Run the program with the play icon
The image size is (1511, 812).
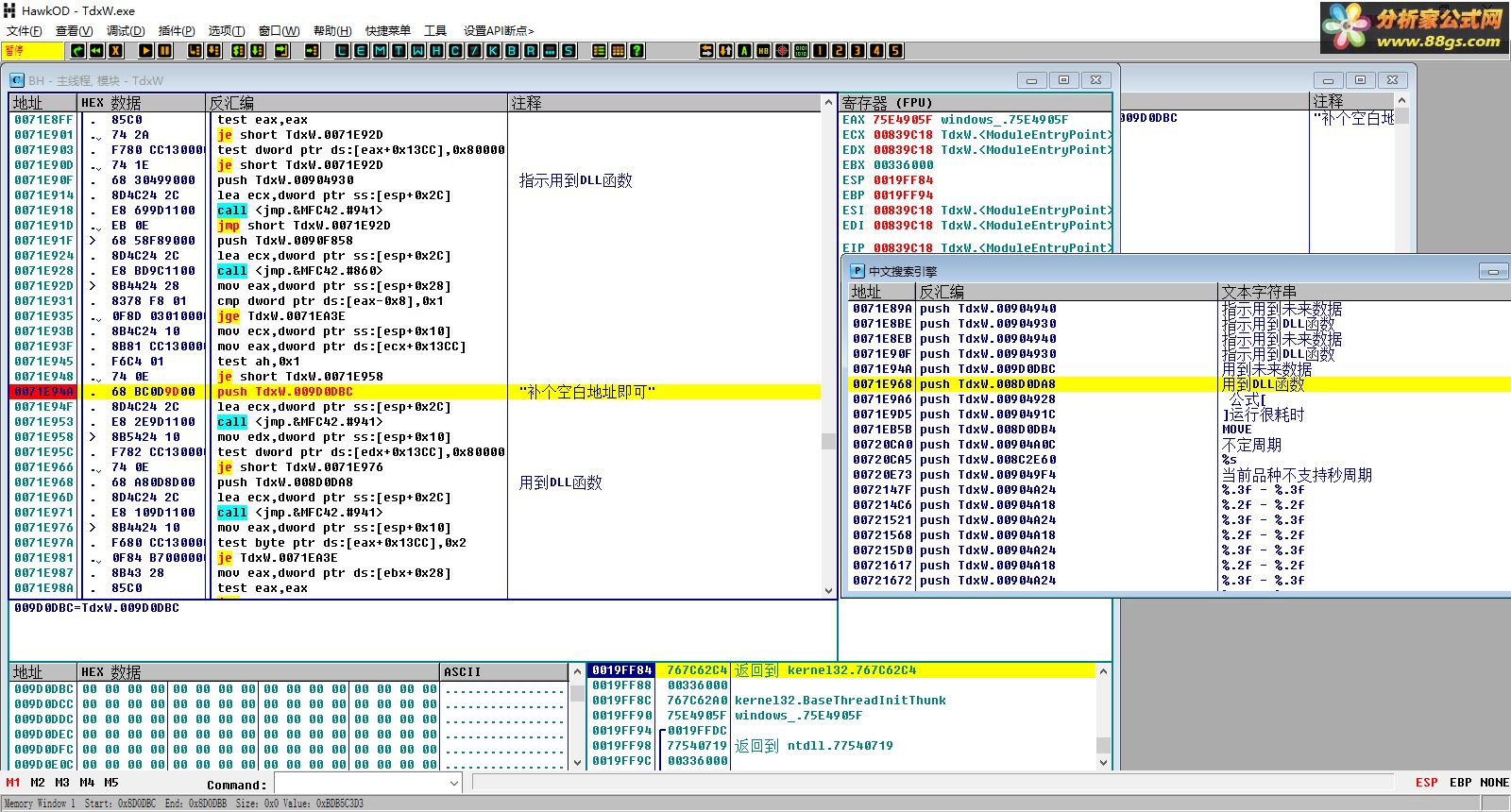pyautogui.click(x=146, y=51)
